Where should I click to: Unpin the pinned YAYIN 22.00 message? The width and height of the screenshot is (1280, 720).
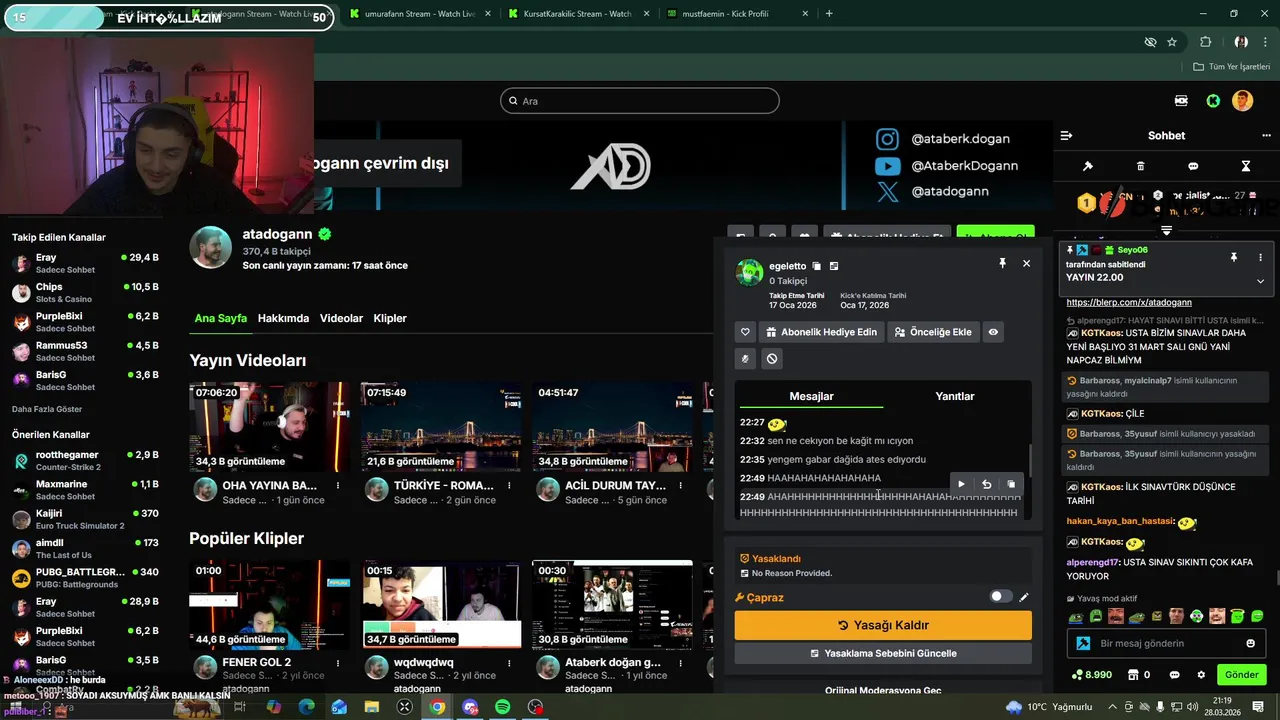coord(1234,257)
